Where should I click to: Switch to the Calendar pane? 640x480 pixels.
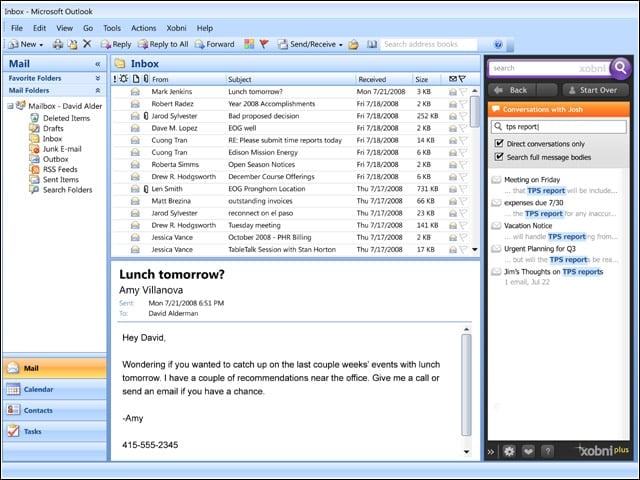coord(54,389)
